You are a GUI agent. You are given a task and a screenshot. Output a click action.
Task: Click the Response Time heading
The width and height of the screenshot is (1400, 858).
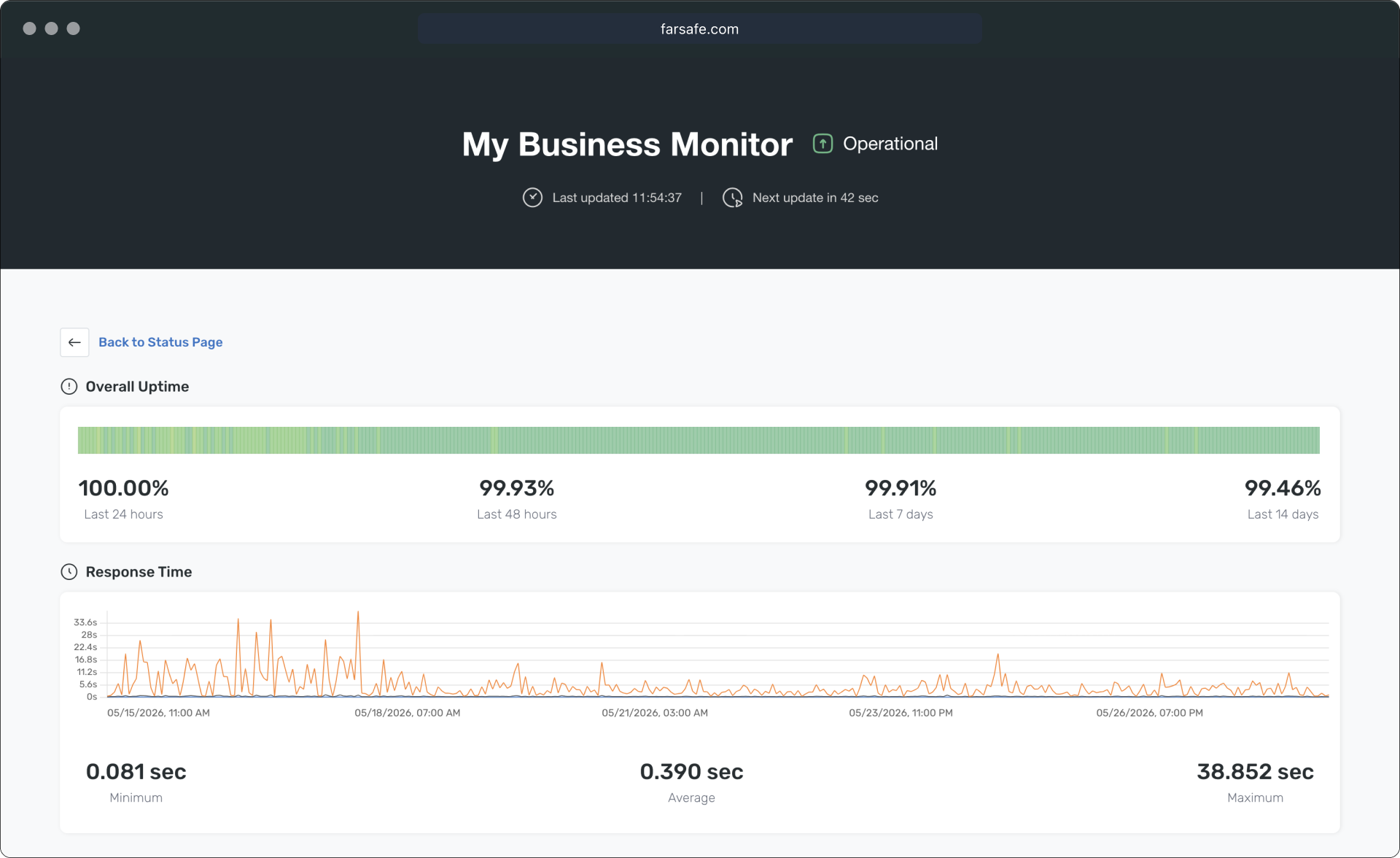tap(139, 572)
